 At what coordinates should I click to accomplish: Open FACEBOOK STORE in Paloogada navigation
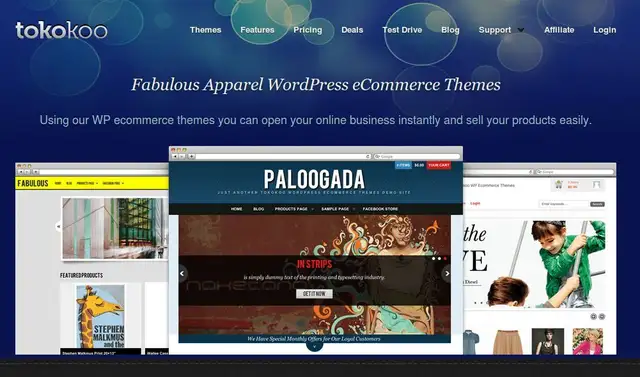[380, 209]
